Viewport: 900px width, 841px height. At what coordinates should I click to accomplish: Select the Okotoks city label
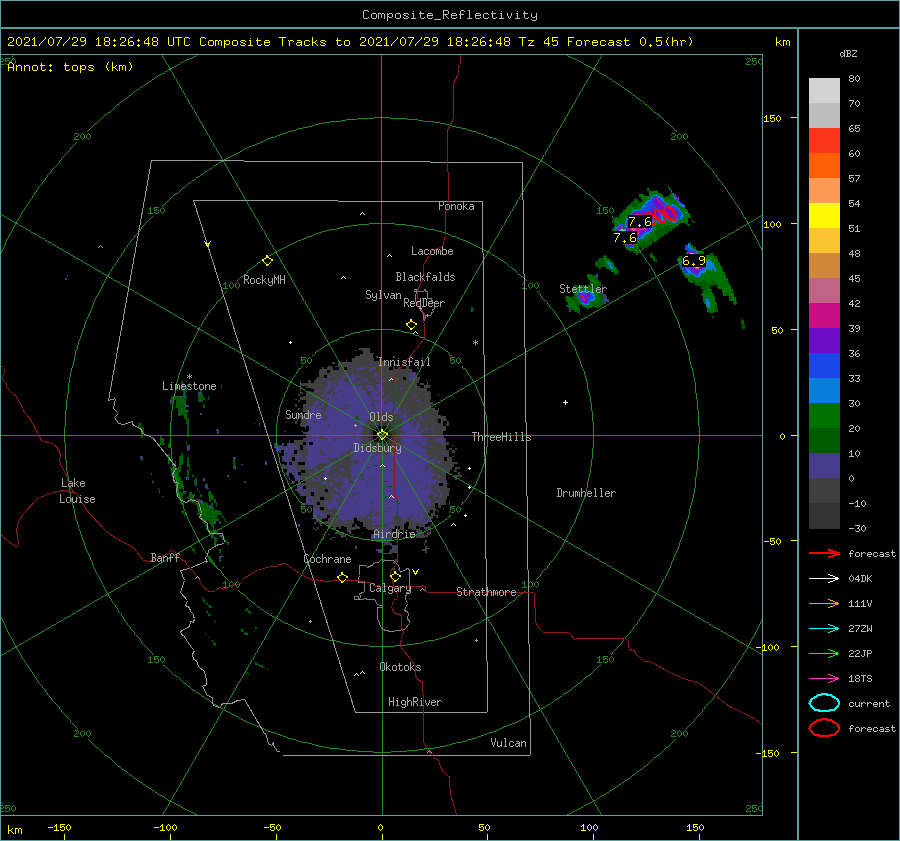tap(400, 667)
